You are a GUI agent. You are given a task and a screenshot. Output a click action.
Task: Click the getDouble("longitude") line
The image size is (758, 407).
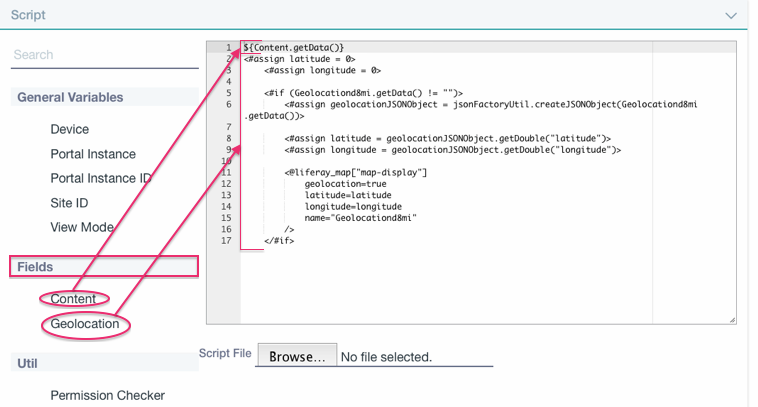(452, 150)
